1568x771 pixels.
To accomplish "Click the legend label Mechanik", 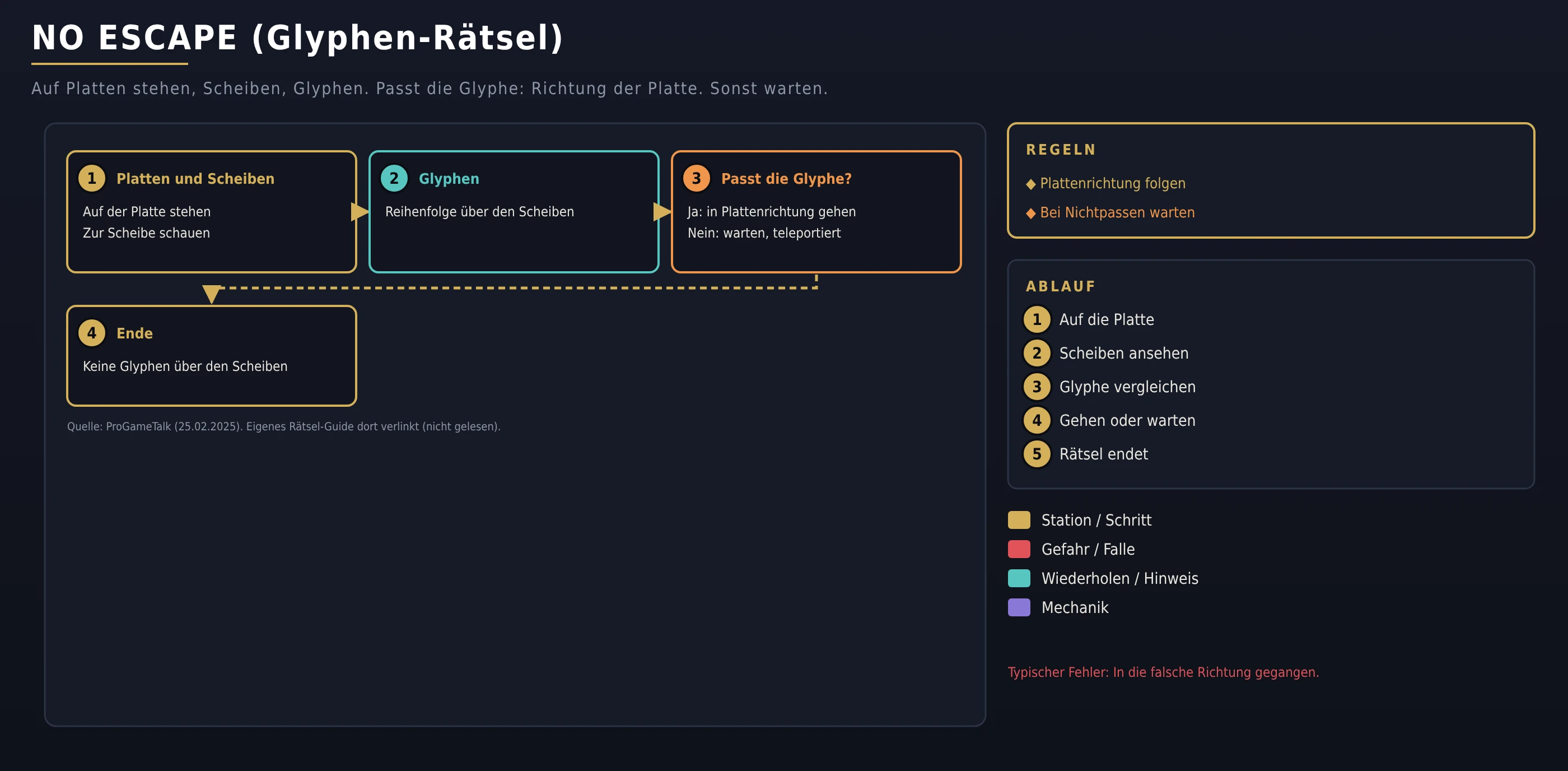I will tap(1075, 608).
